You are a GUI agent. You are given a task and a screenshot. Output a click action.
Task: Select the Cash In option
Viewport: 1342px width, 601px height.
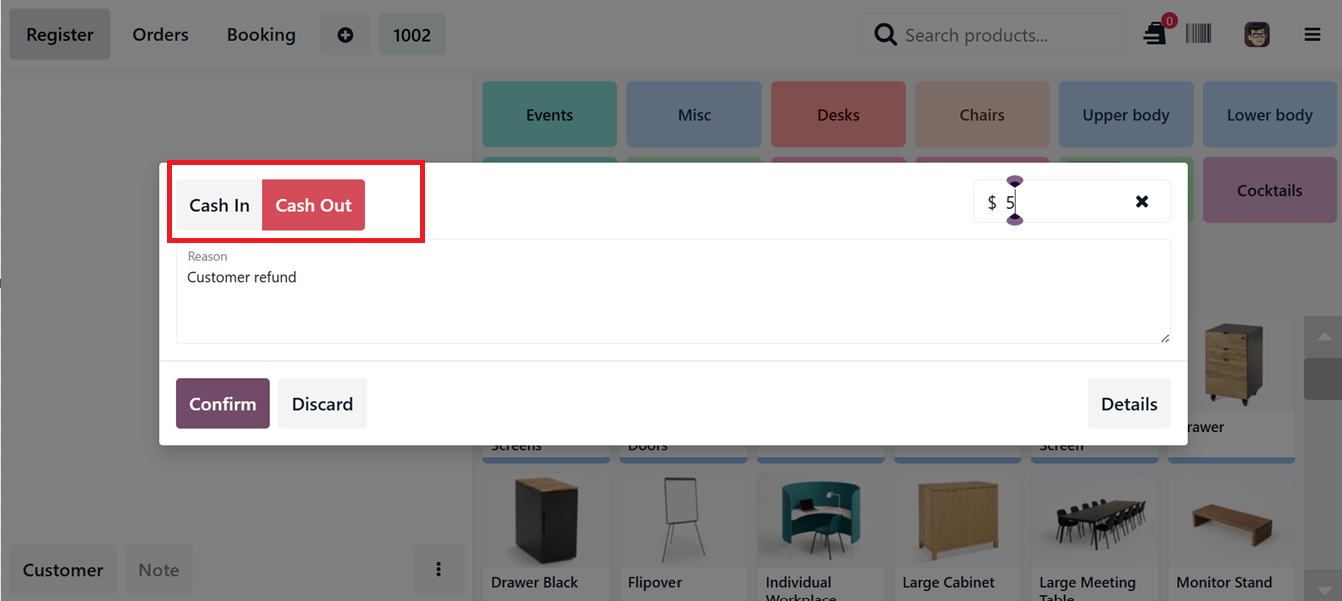point(219,205)
